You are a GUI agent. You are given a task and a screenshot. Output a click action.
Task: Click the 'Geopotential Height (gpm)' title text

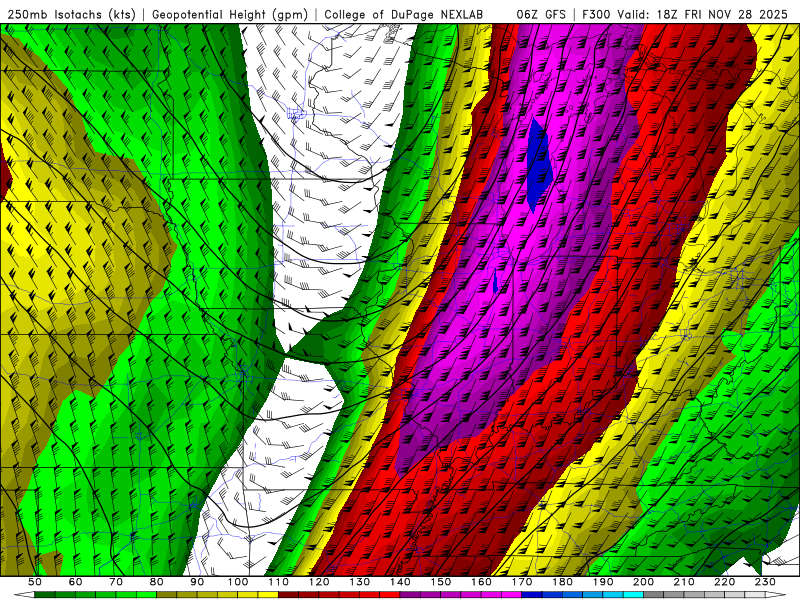(230, 15)
